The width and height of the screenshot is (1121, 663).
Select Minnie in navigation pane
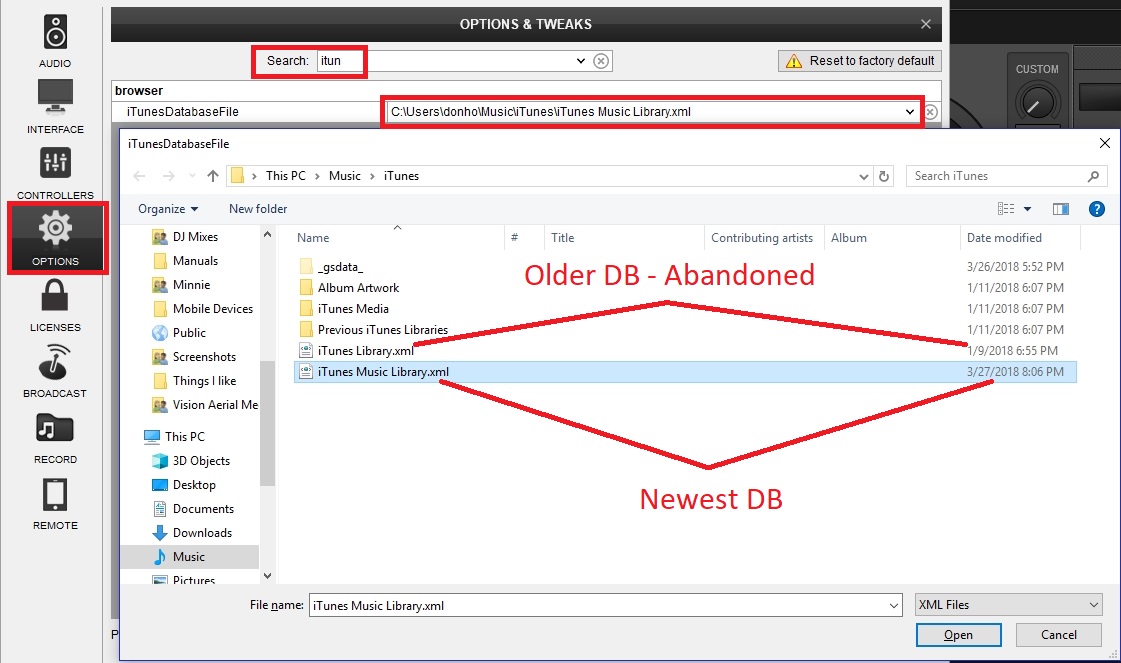tap(191, 285)
